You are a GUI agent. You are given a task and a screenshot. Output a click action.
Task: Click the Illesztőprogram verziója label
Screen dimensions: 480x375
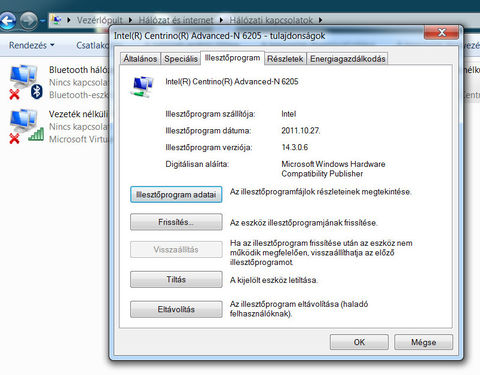click(209, 147)
